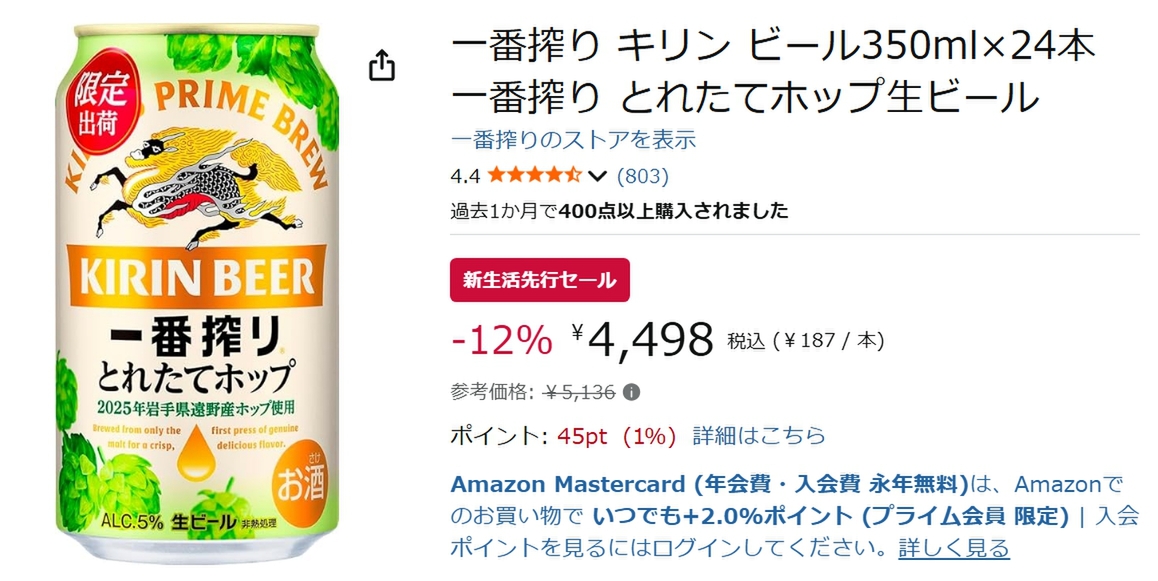1158x581 pixels.
Task: Visit the 一番搾りのストアを表示 store link
Action: (x=573, y=140)
